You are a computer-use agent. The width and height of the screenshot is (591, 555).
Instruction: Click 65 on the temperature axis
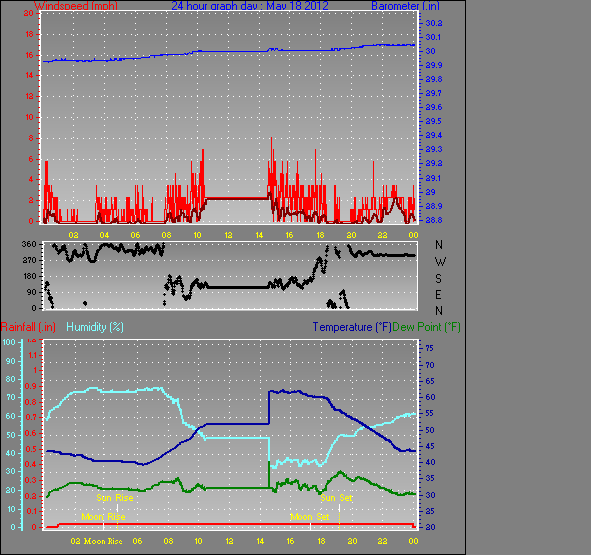[x=430, y=381]
